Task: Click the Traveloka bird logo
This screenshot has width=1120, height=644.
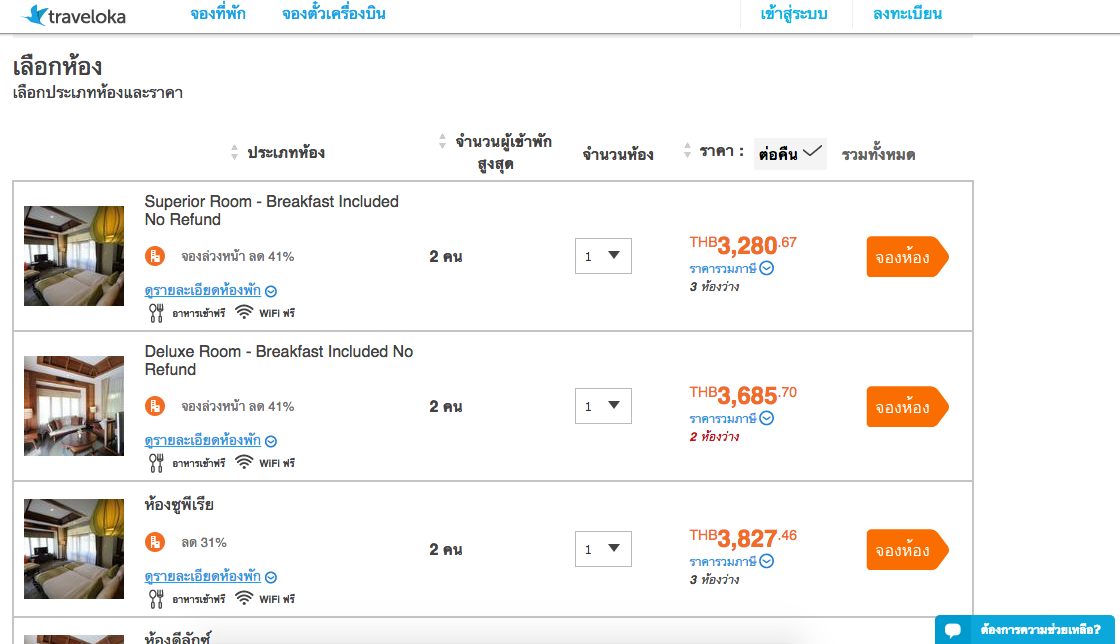Action: [x=36, y=15]
